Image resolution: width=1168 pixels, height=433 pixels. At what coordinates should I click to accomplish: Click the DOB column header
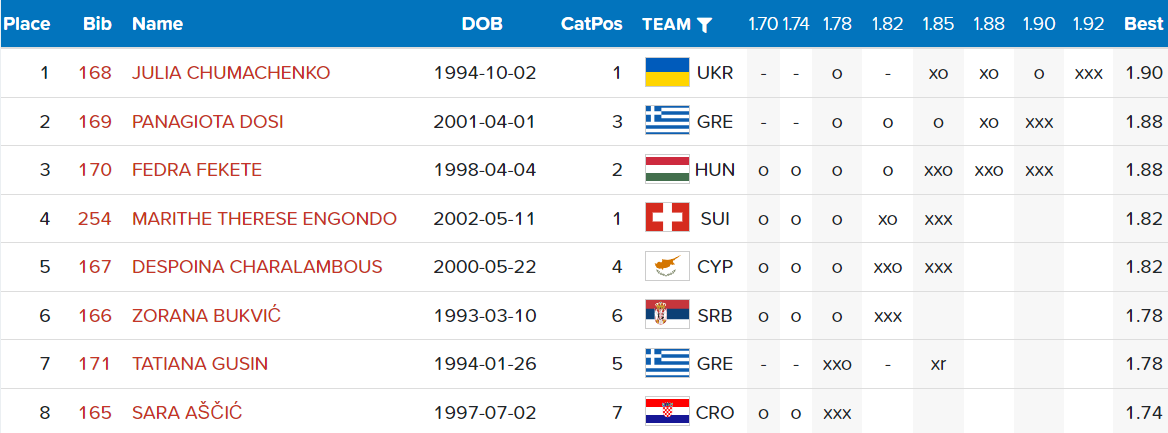482,24
